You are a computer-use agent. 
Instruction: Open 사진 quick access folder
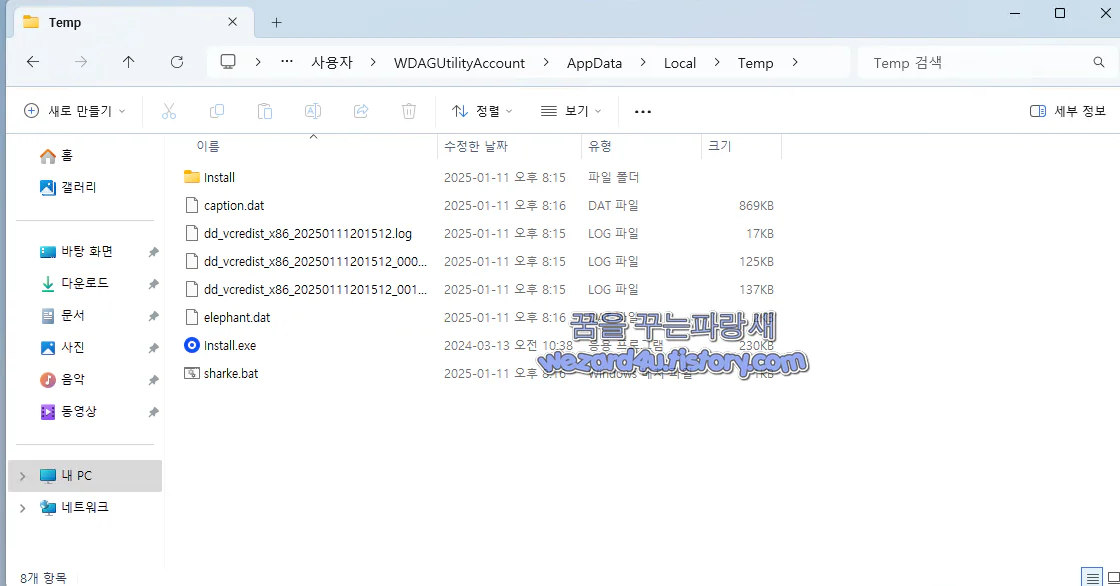(x=63, y=347)
